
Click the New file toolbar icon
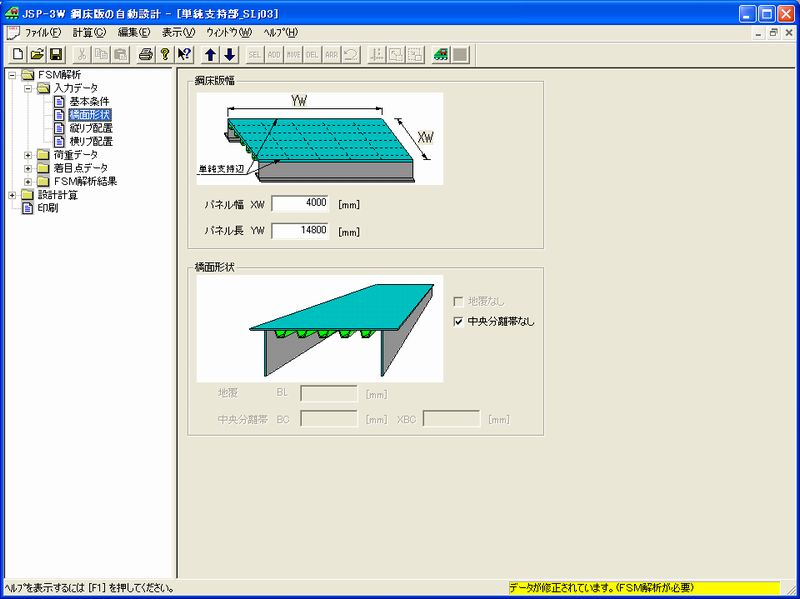pos(19,54)
